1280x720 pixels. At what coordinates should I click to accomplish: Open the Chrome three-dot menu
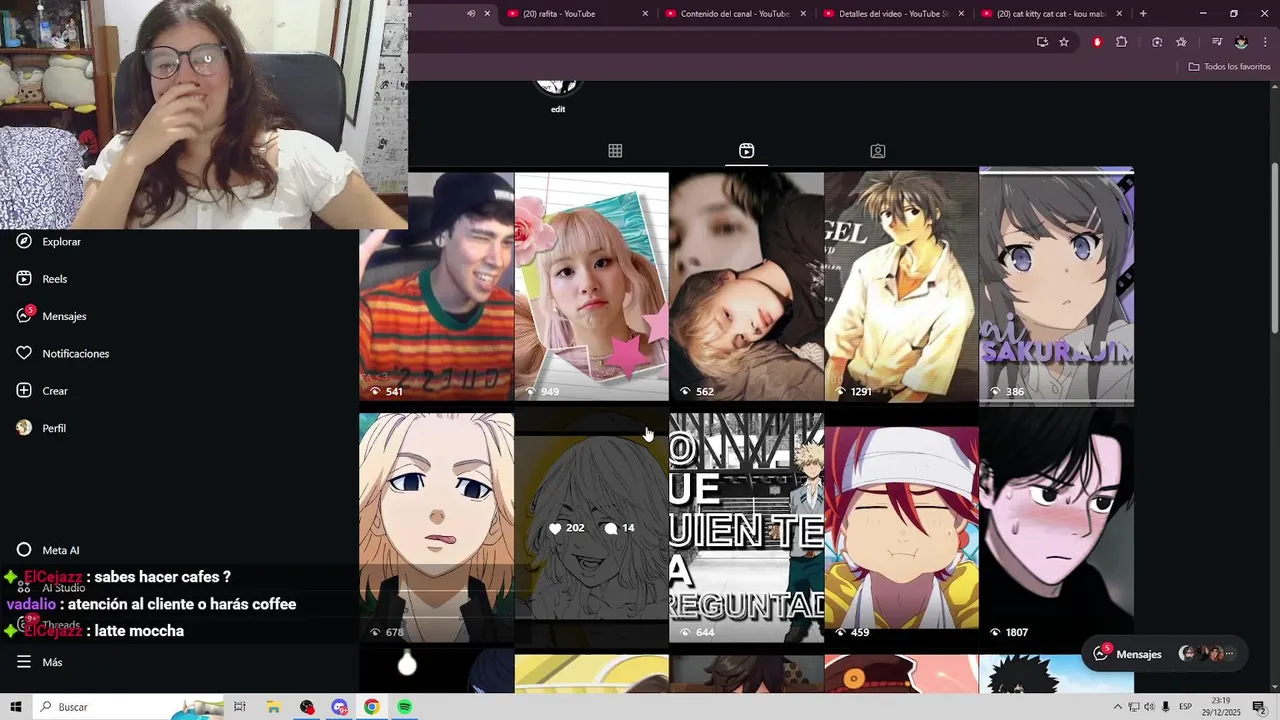[1264, 42]
